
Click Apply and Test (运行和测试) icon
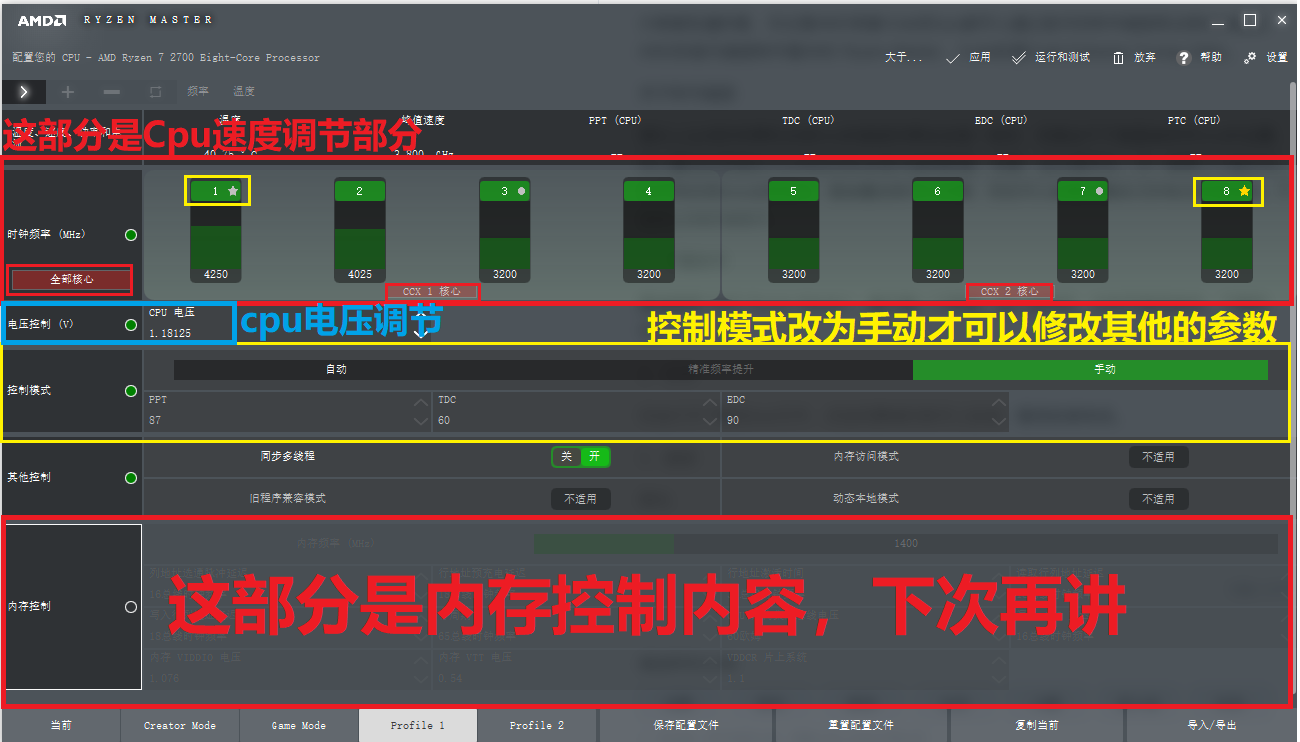[1019, 58]
